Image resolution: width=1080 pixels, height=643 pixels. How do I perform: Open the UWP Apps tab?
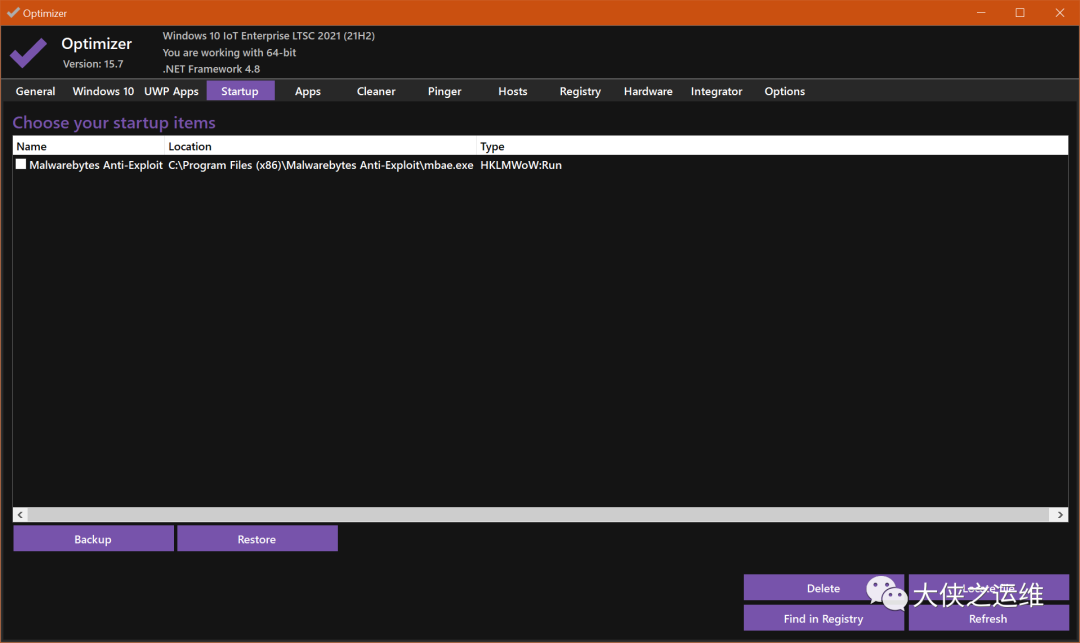[x=172, y=91]
